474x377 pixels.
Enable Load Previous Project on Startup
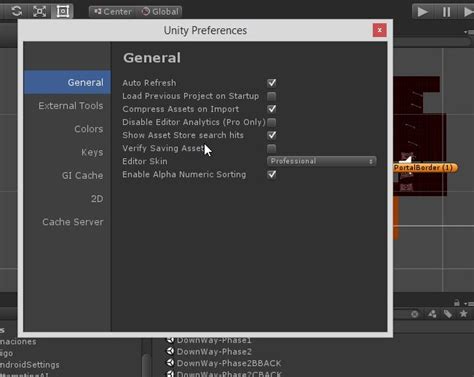[x=272, y=96]
